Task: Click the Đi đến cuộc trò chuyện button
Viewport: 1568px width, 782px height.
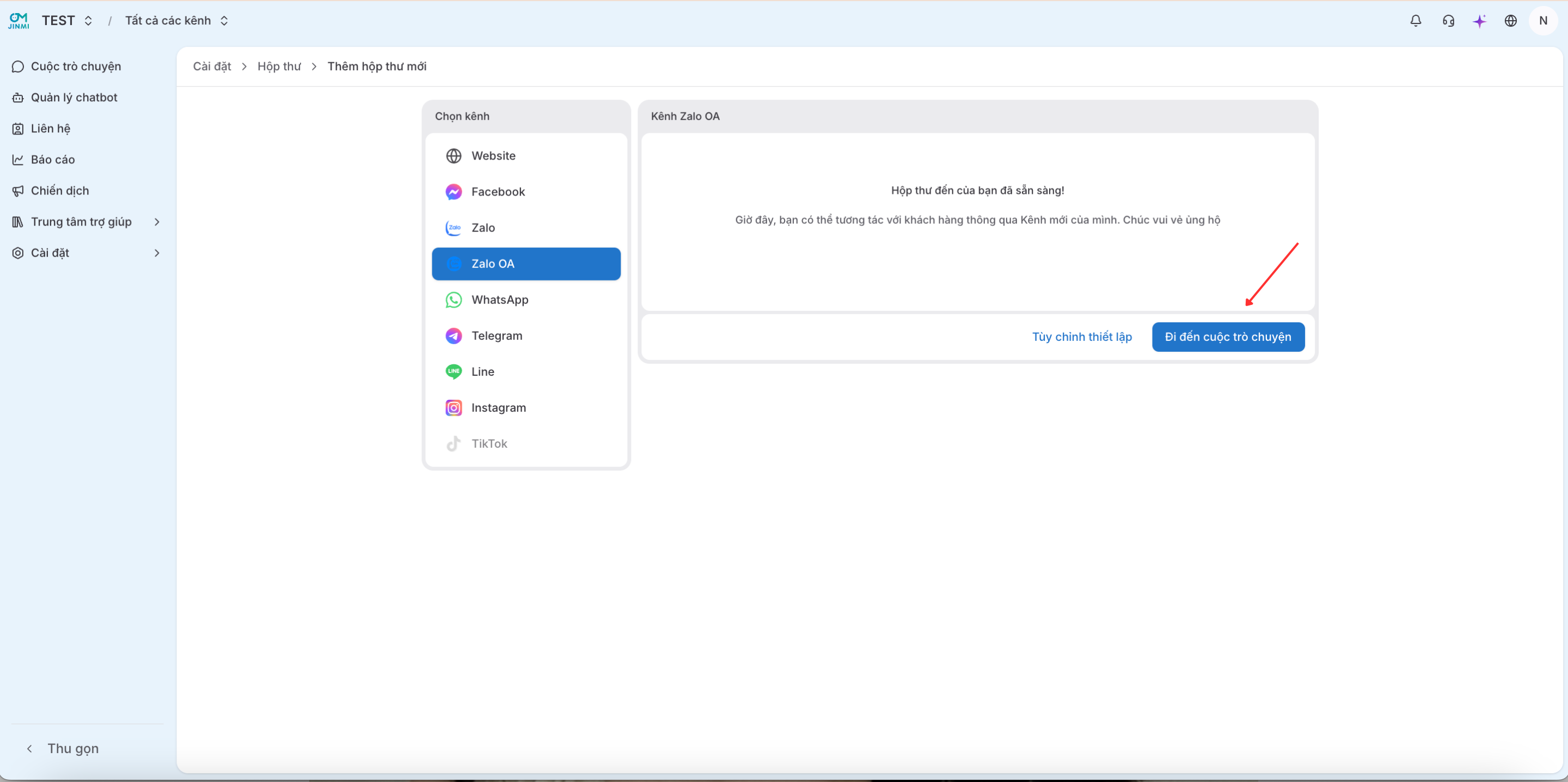Action: (x=1228, y=337)
